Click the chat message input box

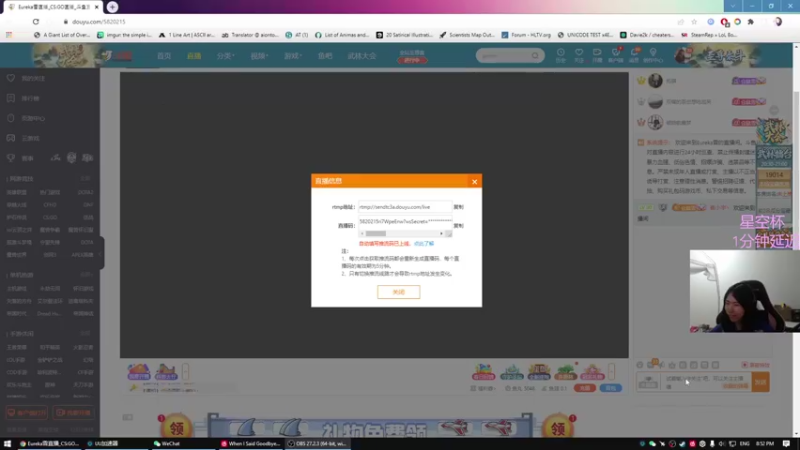tap(706, 382)
